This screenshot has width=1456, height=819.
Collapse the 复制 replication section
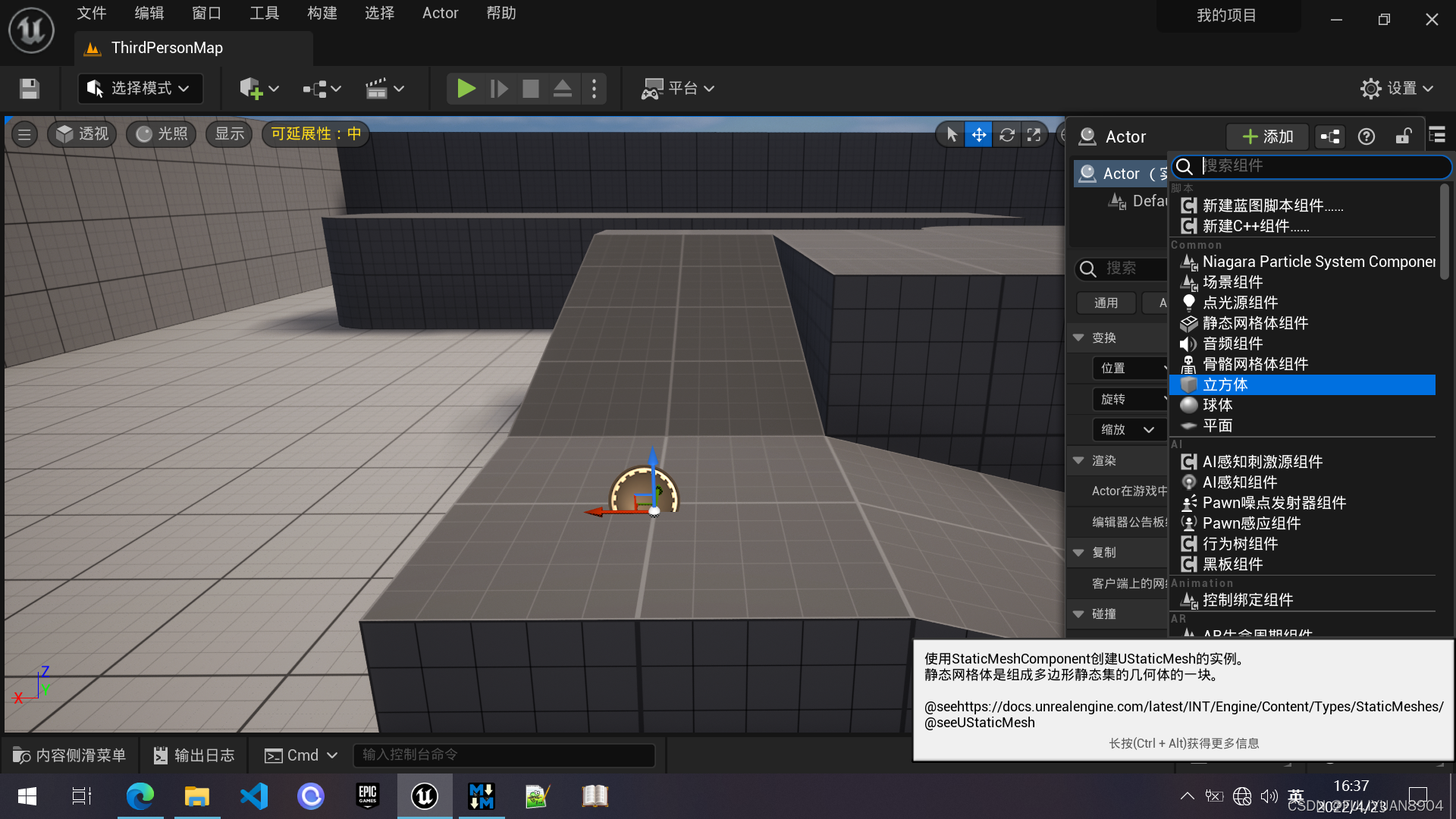coord(1078,553)
